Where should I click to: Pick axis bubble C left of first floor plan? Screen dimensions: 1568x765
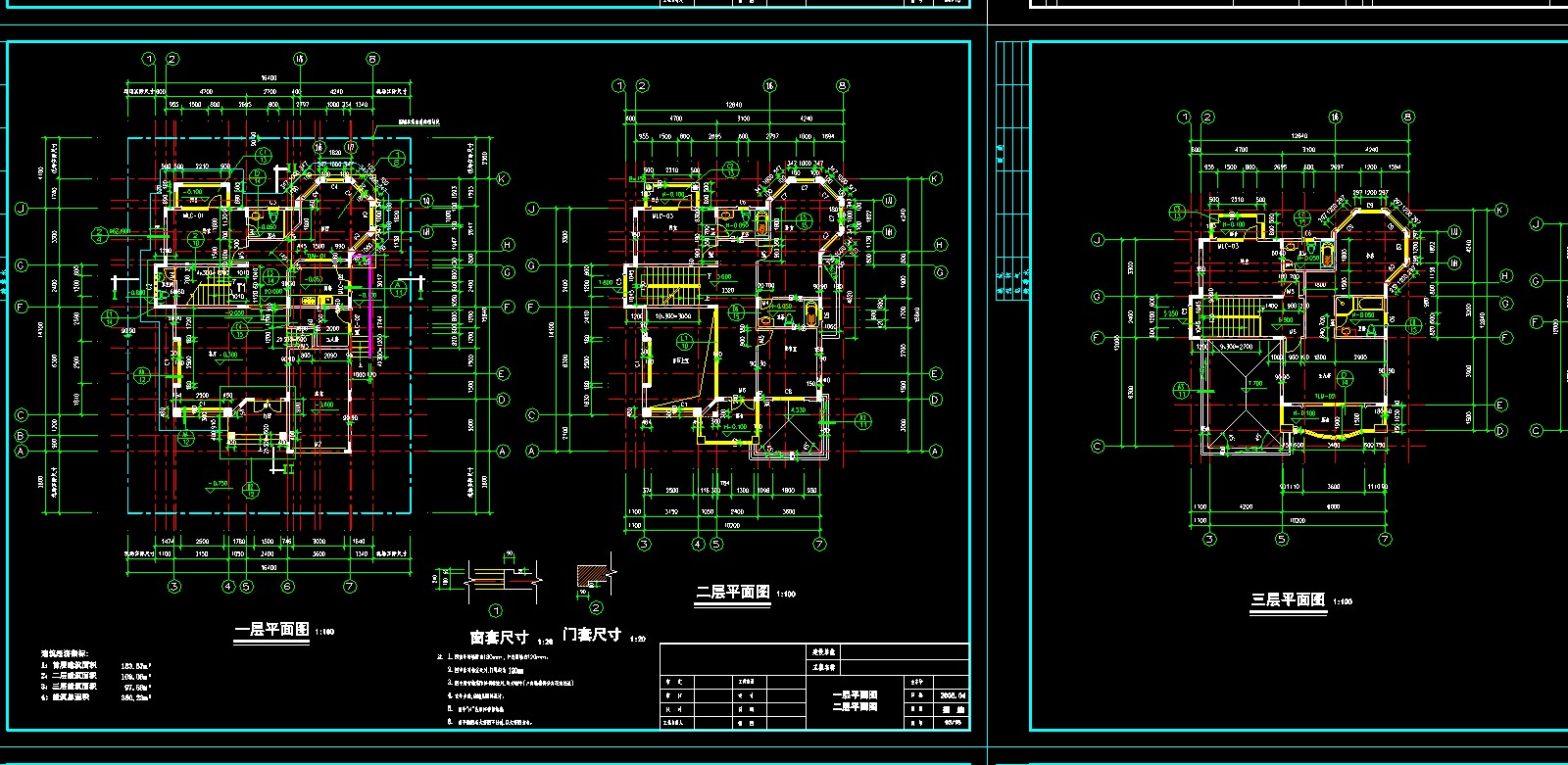(x=21, y=415)
